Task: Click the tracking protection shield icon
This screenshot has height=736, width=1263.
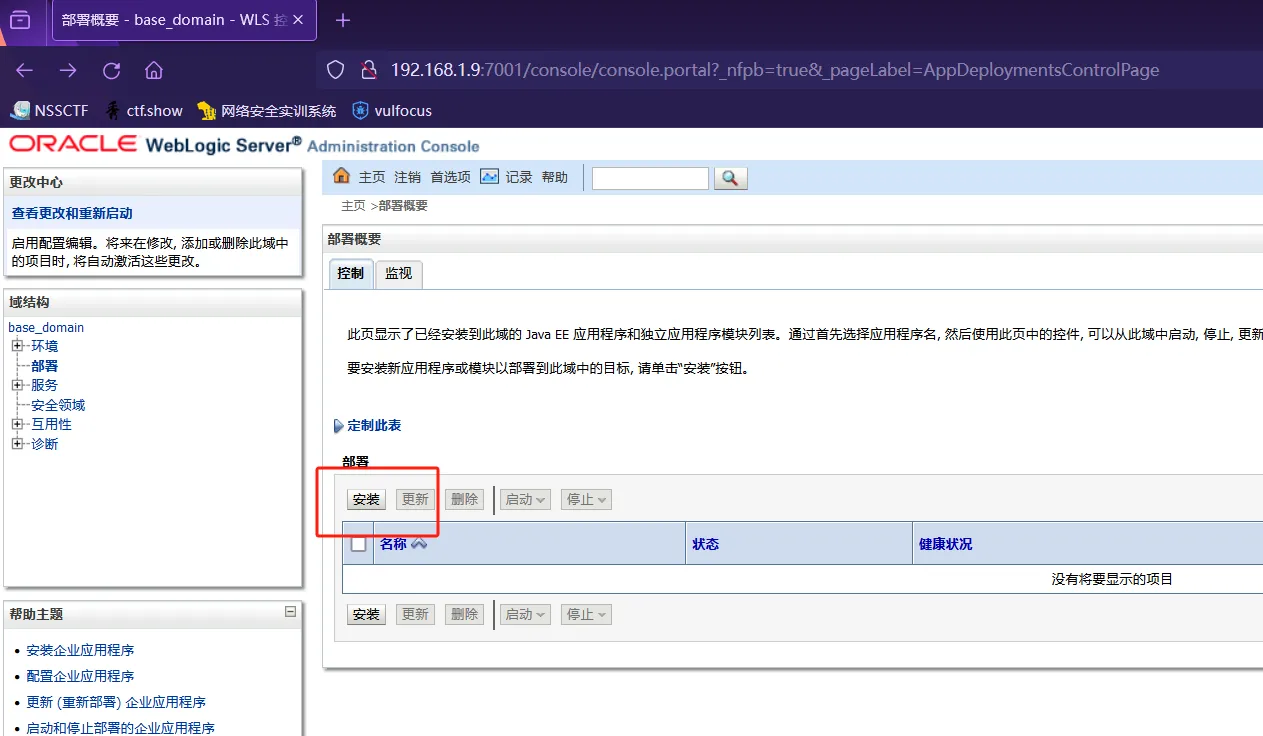Action: pos(336,70)
